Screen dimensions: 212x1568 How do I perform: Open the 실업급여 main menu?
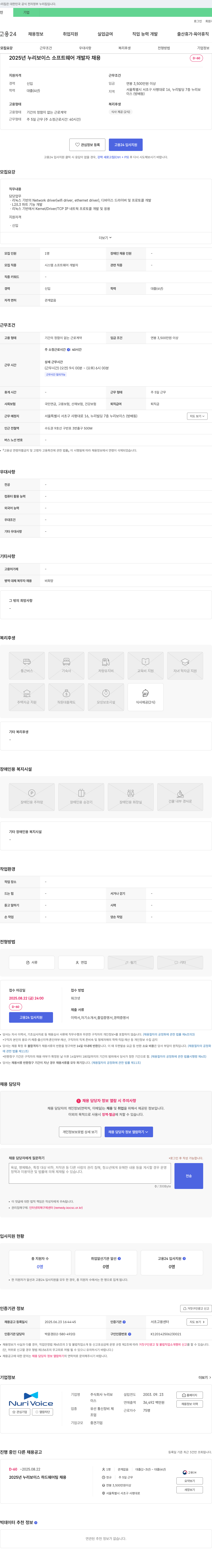[x=105, y=34]
